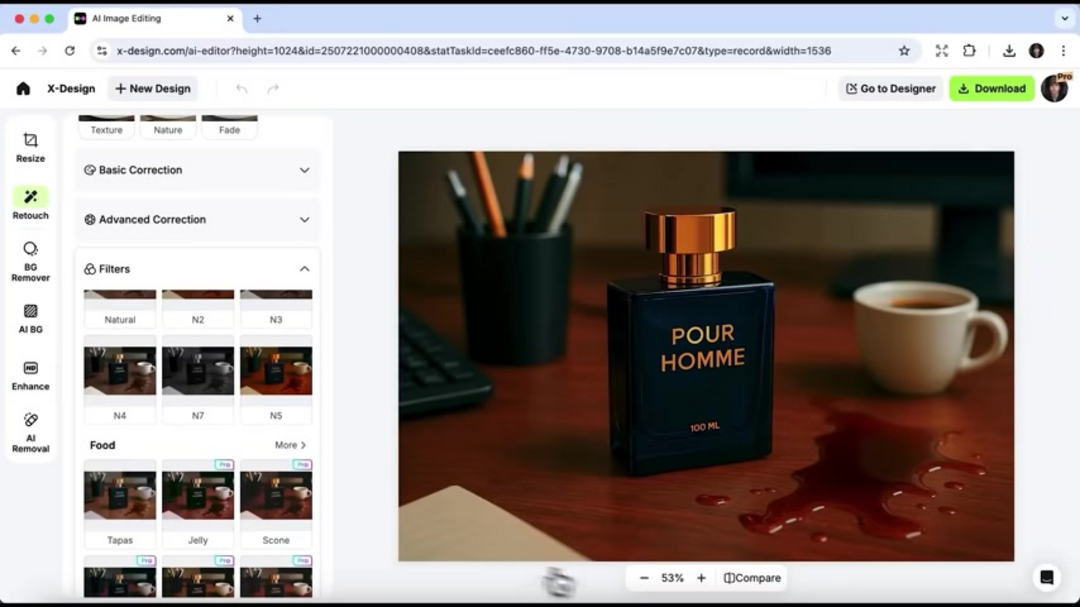Click the Download button
This screenshot has width=1080, height=607.
coord(991,88)
